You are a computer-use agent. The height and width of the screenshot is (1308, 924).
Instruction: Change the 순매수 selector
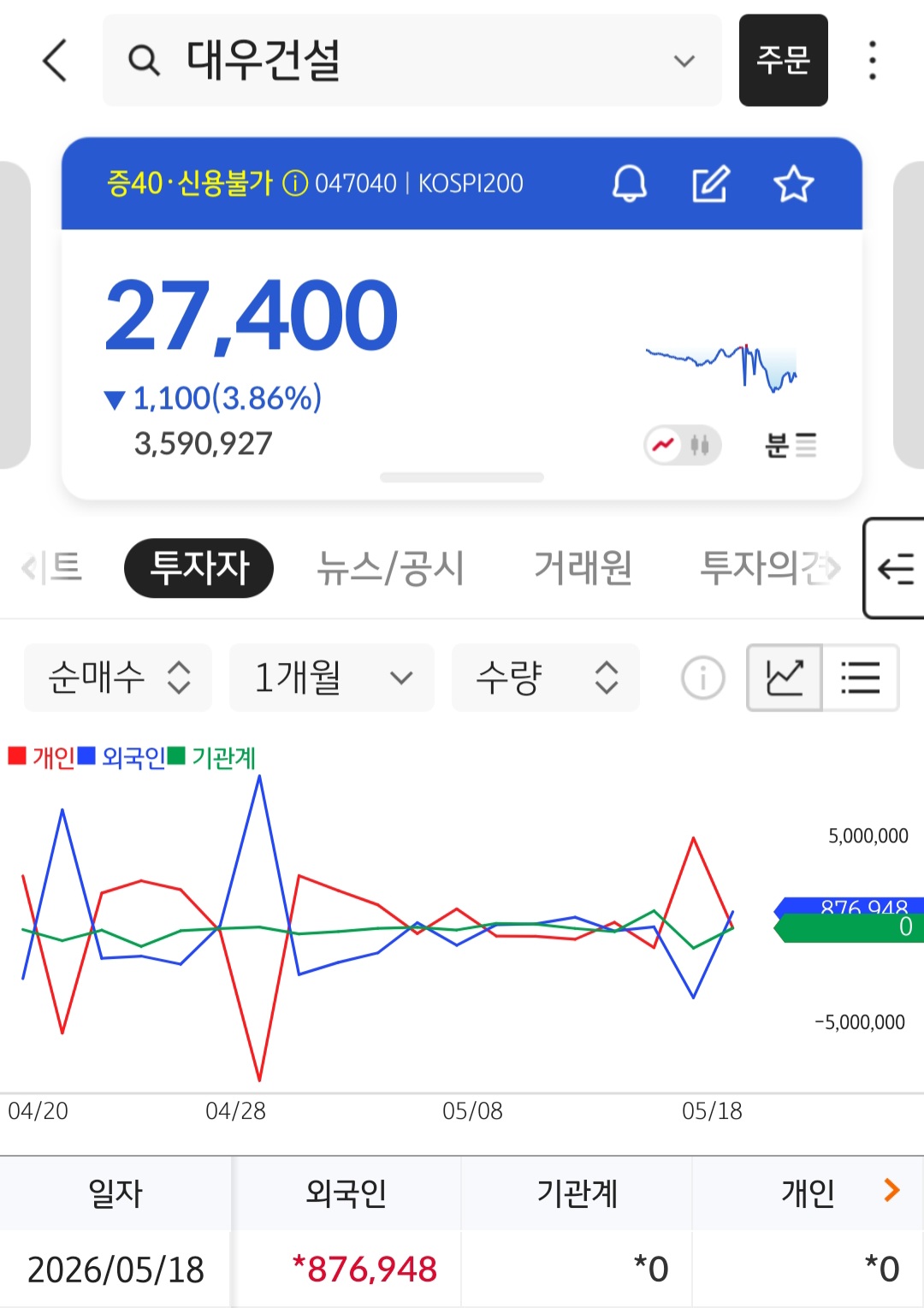pyautogui.click(x=118, y=678)
